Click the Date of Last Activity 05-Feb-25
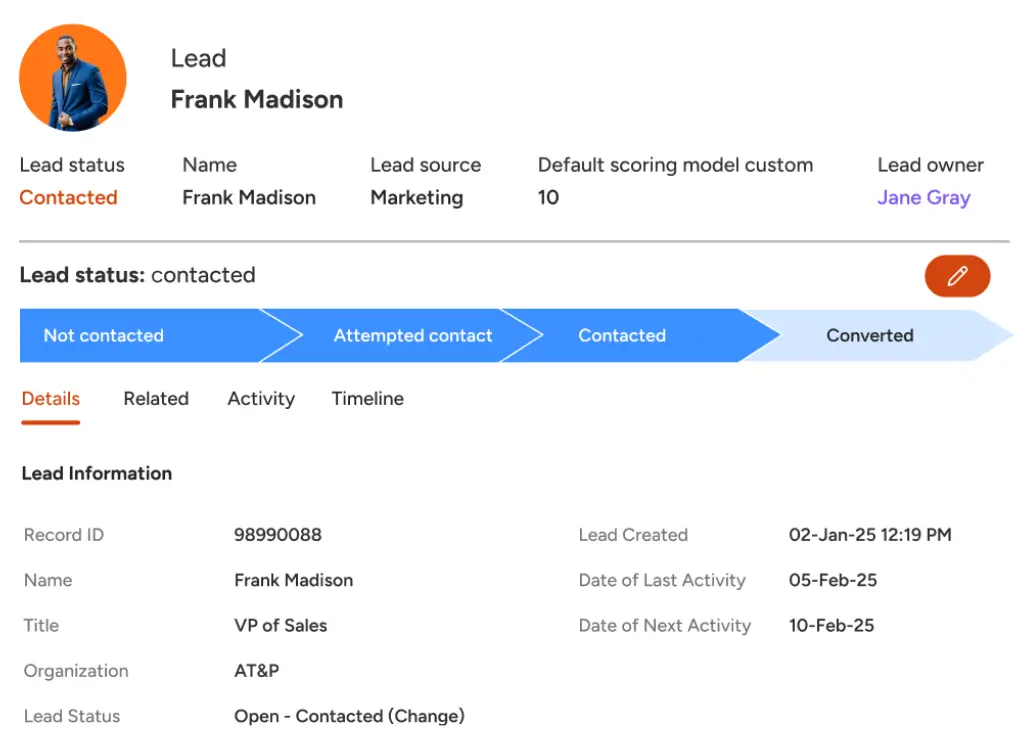This screenshot has height=754, width=1030. pyautogui.click(x=832, y=580)
